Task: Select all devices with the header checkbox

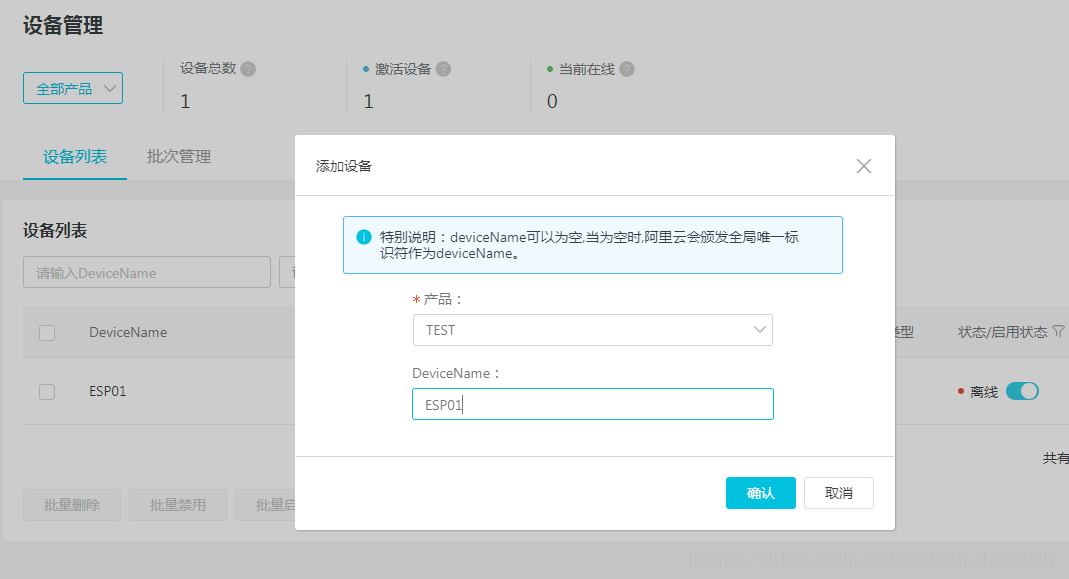Action: 46,332
